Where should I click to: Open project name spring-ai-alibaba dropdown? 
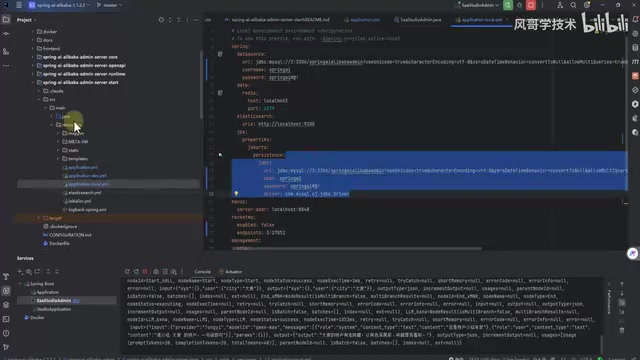coord(59,5)
